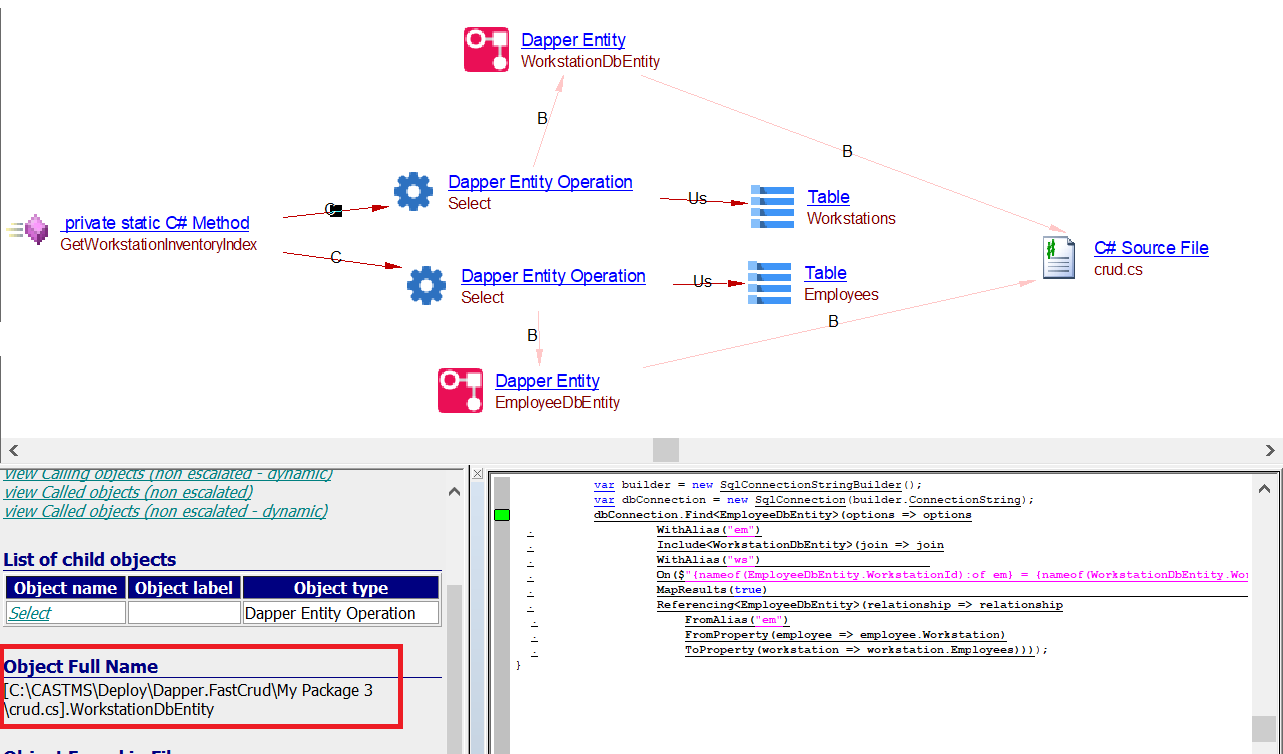
Task: Select the gear icon linked to Employees
Action: point(426,285)
